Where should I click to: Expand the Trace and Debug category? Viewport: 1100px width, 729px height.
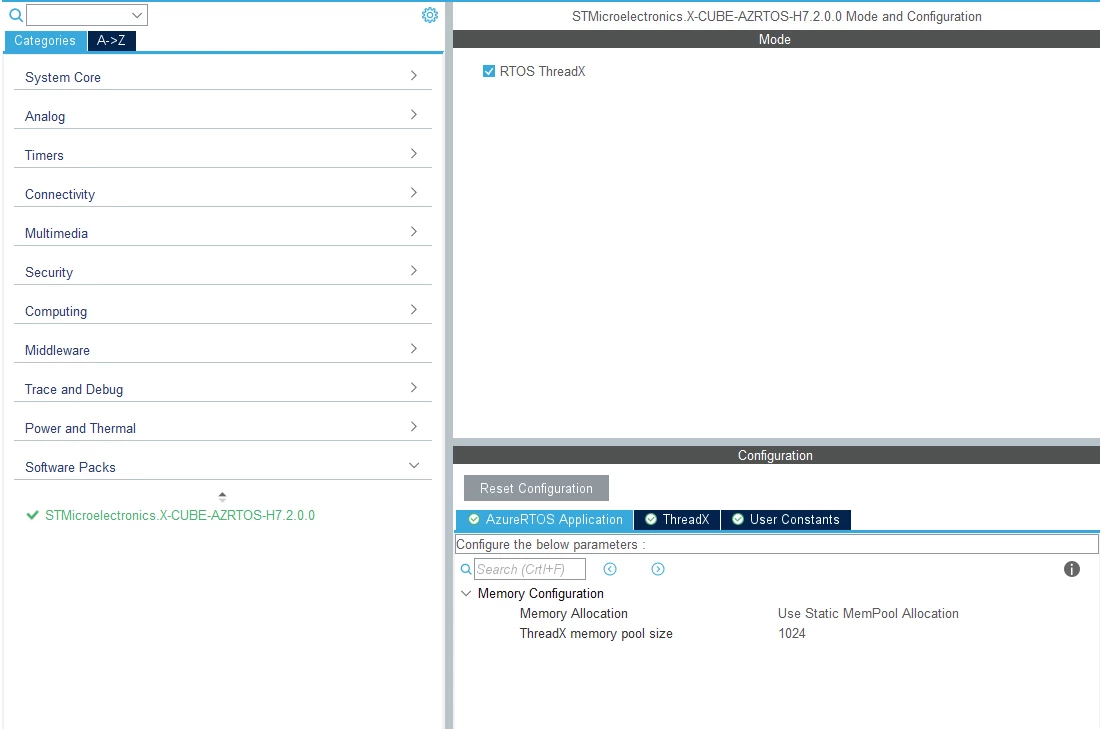click(x=222, y=389)
